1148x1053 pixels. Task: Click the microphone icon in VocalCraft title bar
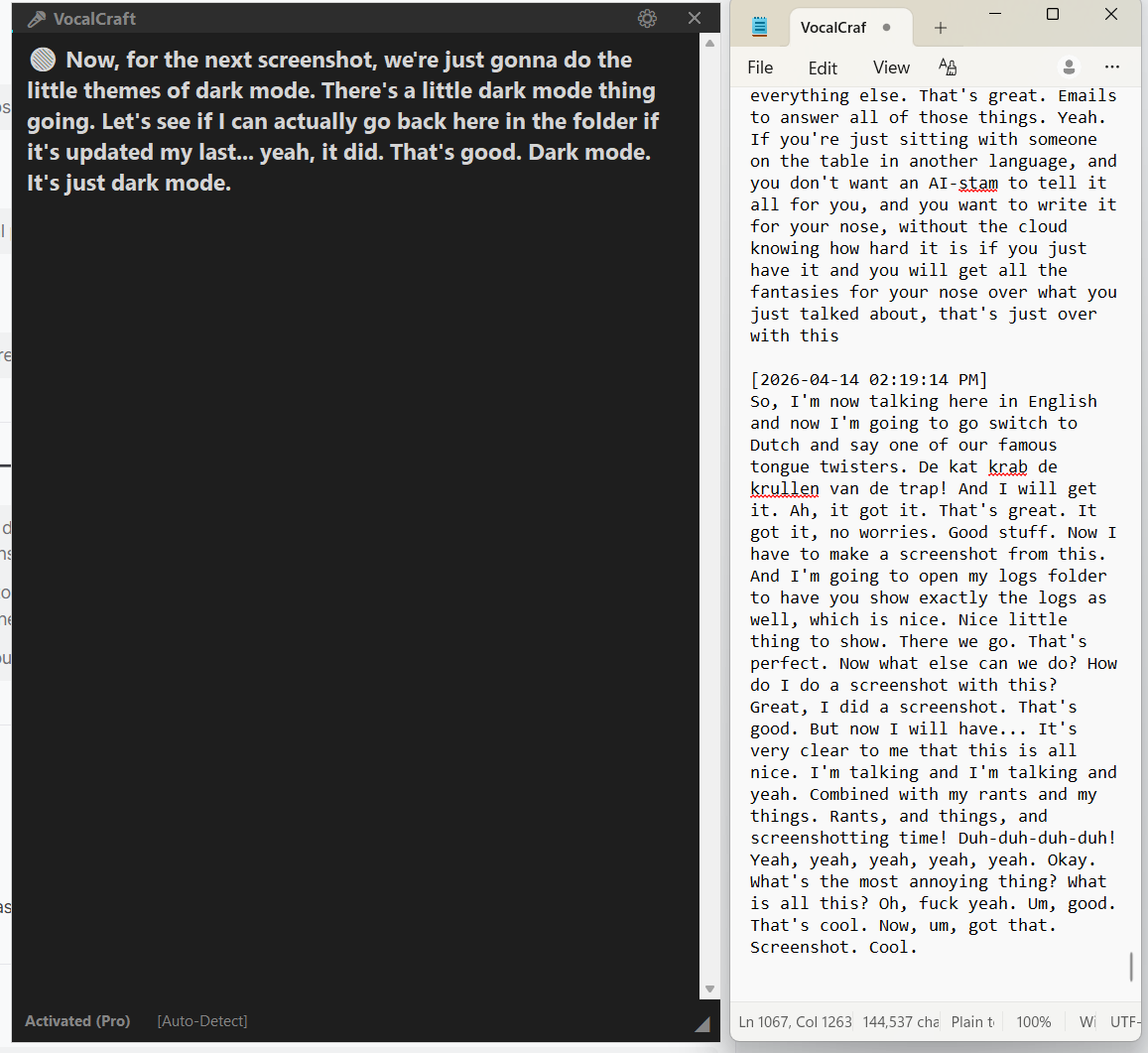pos(38,18)
